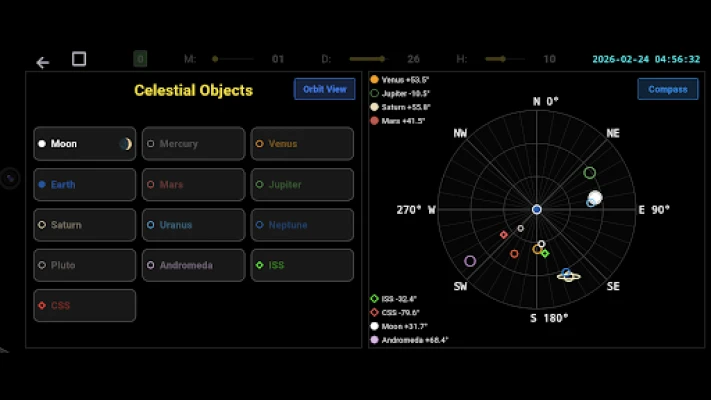Click the blue Earth center dot on chart
This screenshot has height=400, width=711.
[x=537, y=209]
